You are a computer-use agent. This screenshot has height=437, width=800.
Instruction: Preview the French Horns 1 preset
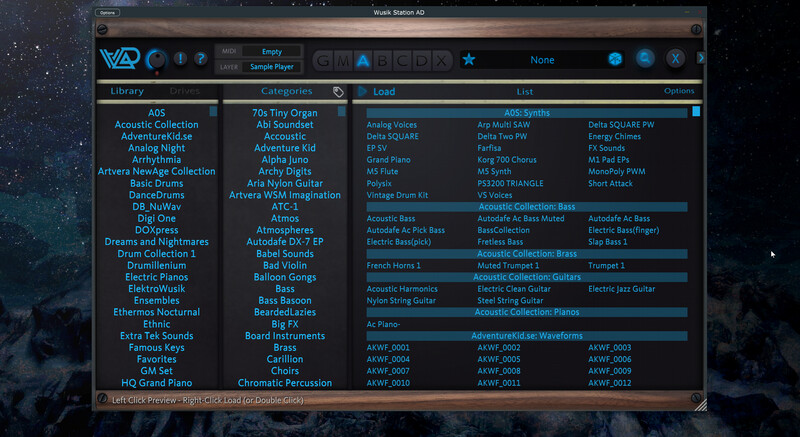[393, 265]
